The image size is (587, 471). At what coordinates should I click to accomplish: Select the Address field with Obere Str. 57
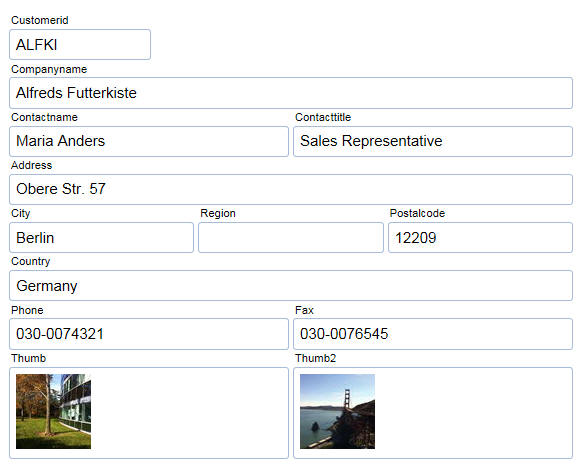[291, 189]
